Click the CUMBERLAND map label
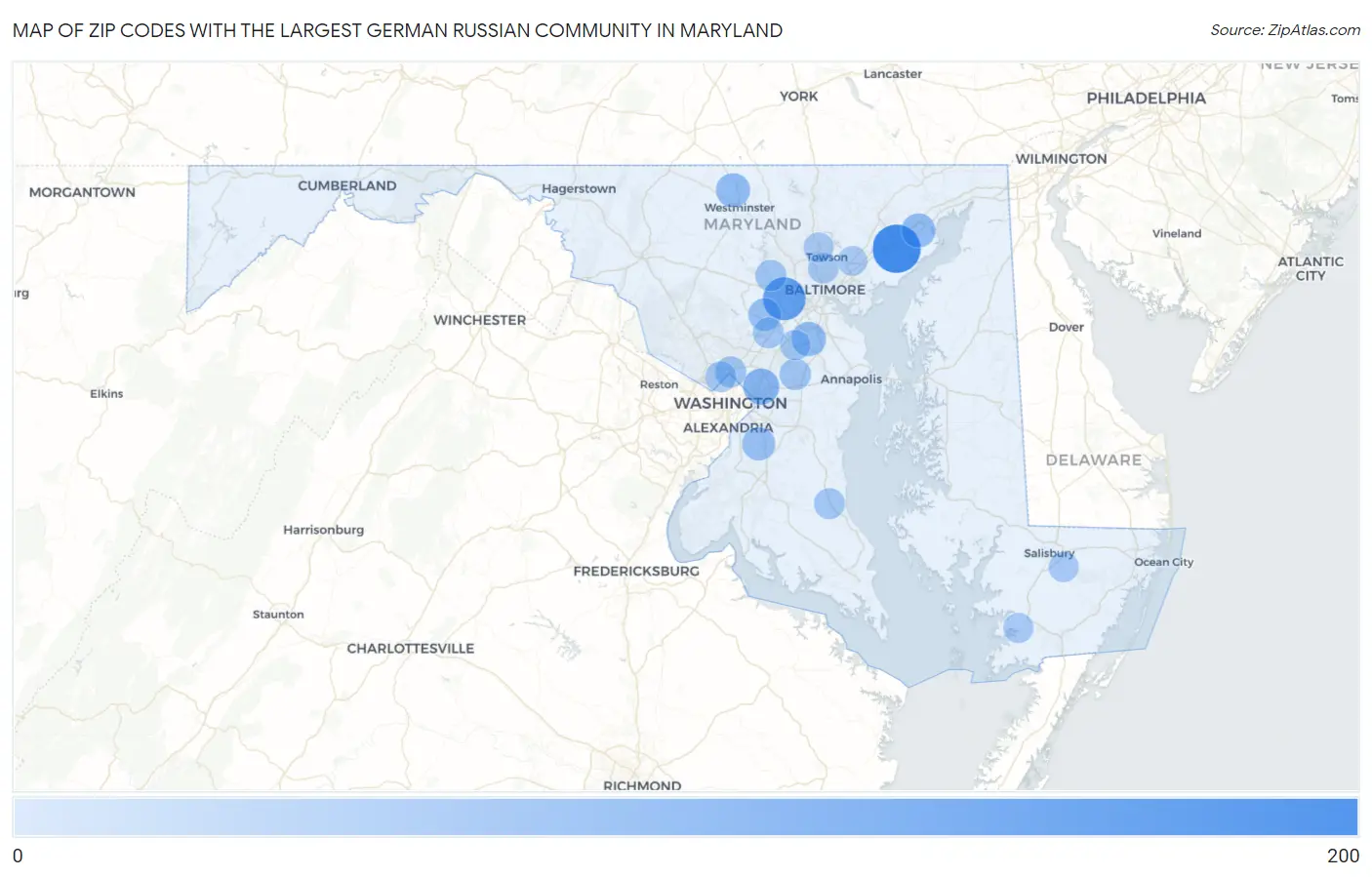The image size is (1372, 877). pyautogui.click(x=346, y=185)
